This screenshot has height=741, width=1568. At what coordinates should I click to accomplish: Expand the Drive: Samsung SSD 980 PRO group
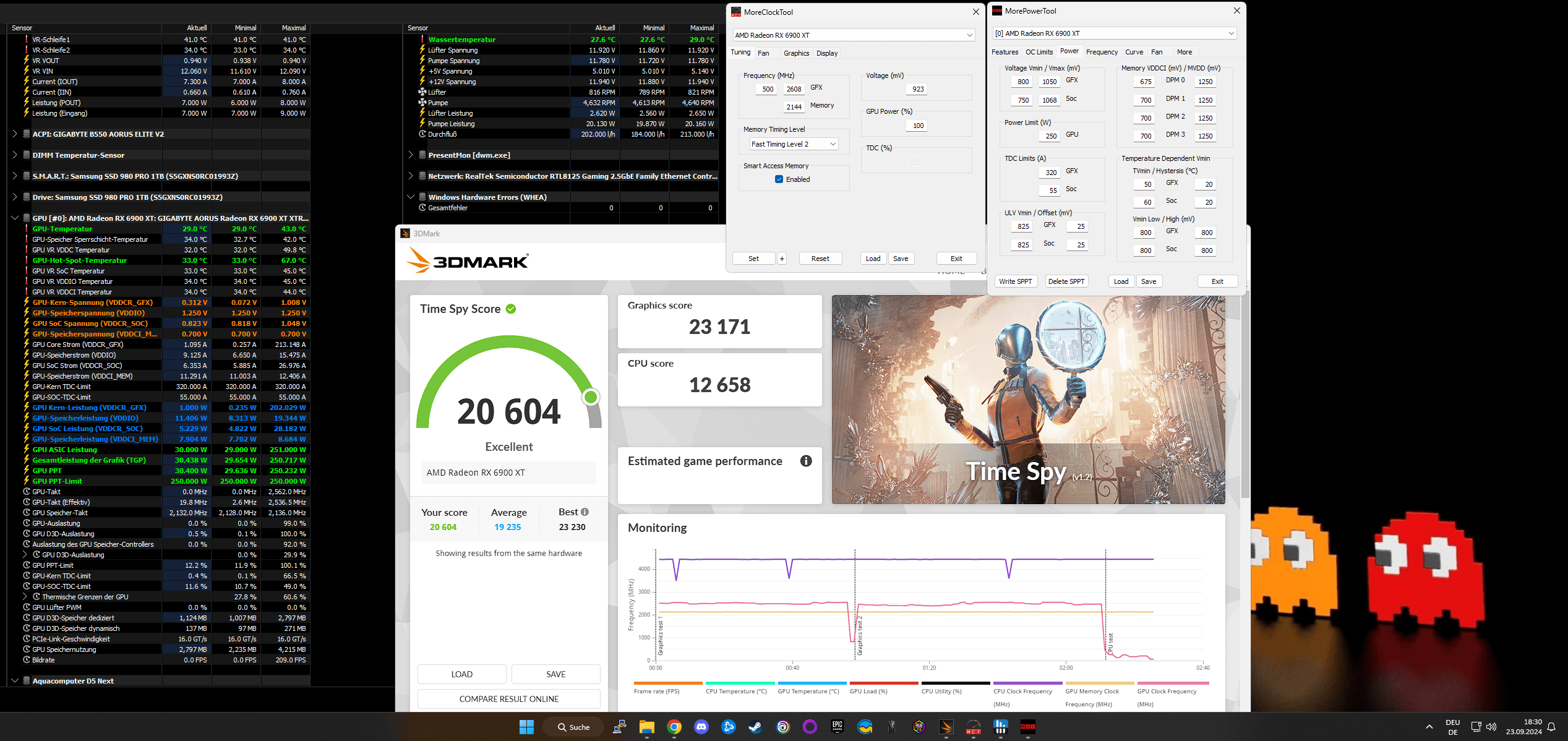tap(14, 197)
